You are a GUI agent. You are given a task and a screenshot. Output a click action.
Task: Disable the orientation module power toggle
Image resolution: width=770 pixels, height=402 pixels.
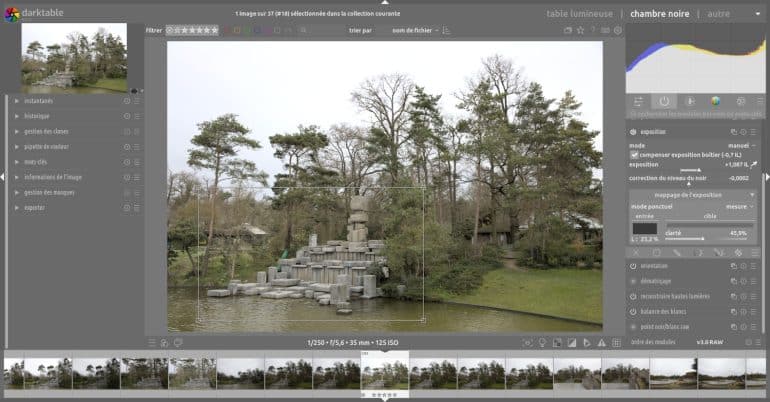tap(634, 267)
